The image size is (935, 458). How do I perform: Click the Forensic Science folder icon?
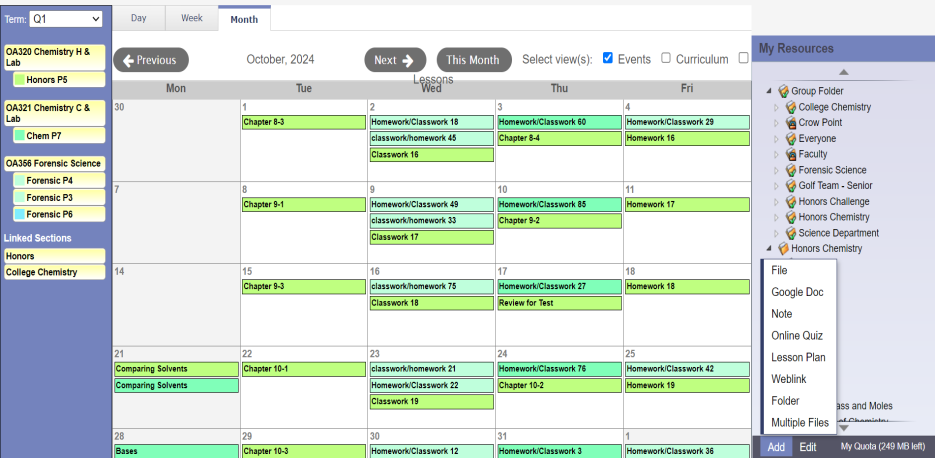click(790, 170)
